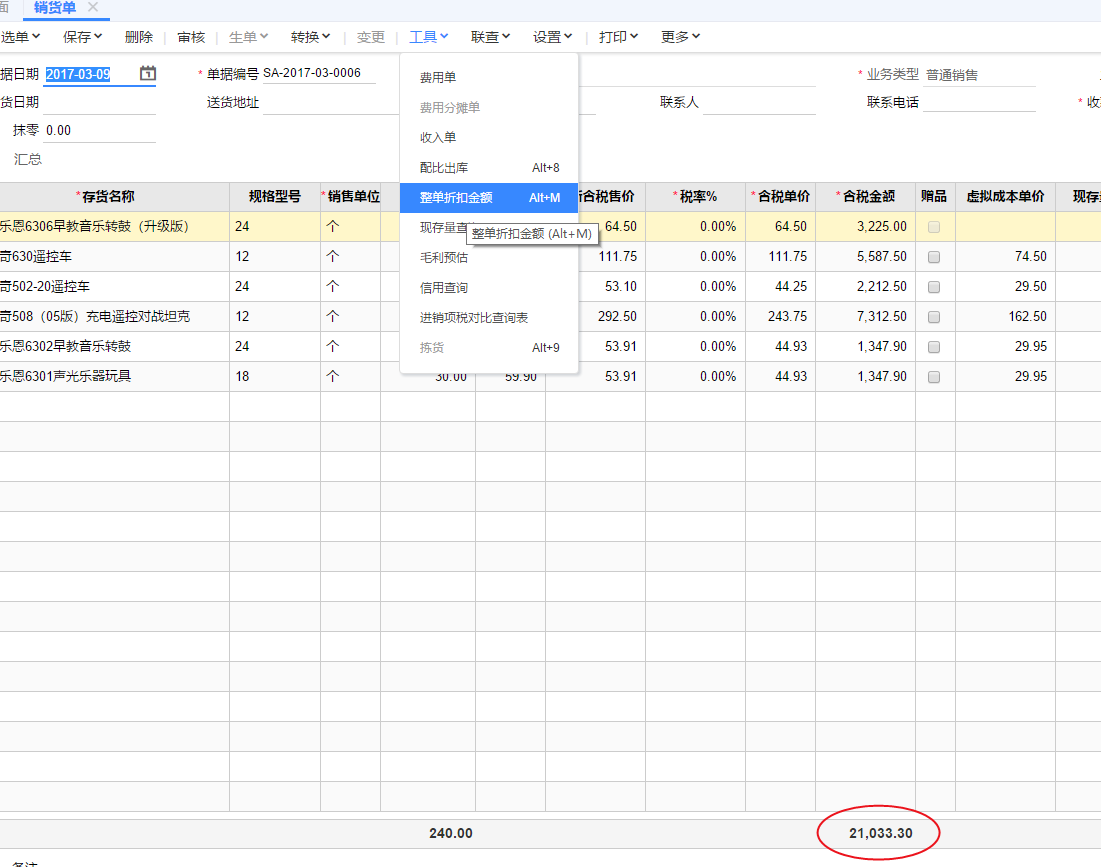Expand the 保存 dropdown

[82, 37]
